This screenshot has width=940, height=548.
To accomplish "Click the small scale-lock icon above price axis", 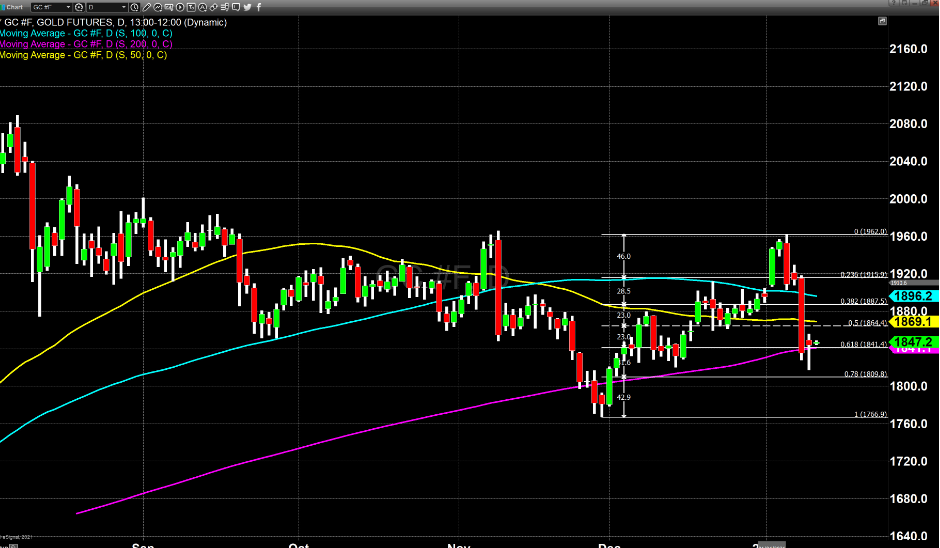I will pyautogui.click(x=882, y=21).
